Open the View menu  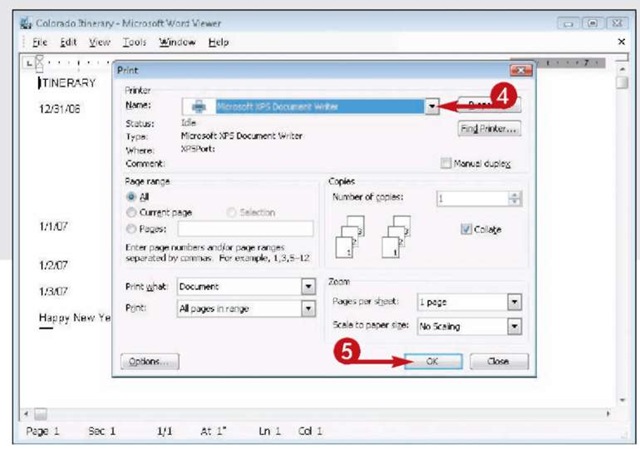(100, 42)
